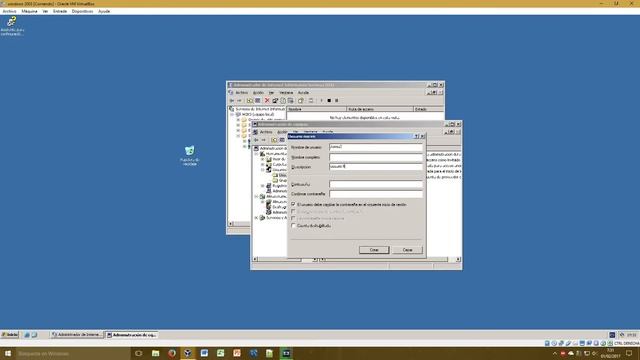
Task: Open the Máquina menu in VirtualBox
Action: click(x=29, y=11)
